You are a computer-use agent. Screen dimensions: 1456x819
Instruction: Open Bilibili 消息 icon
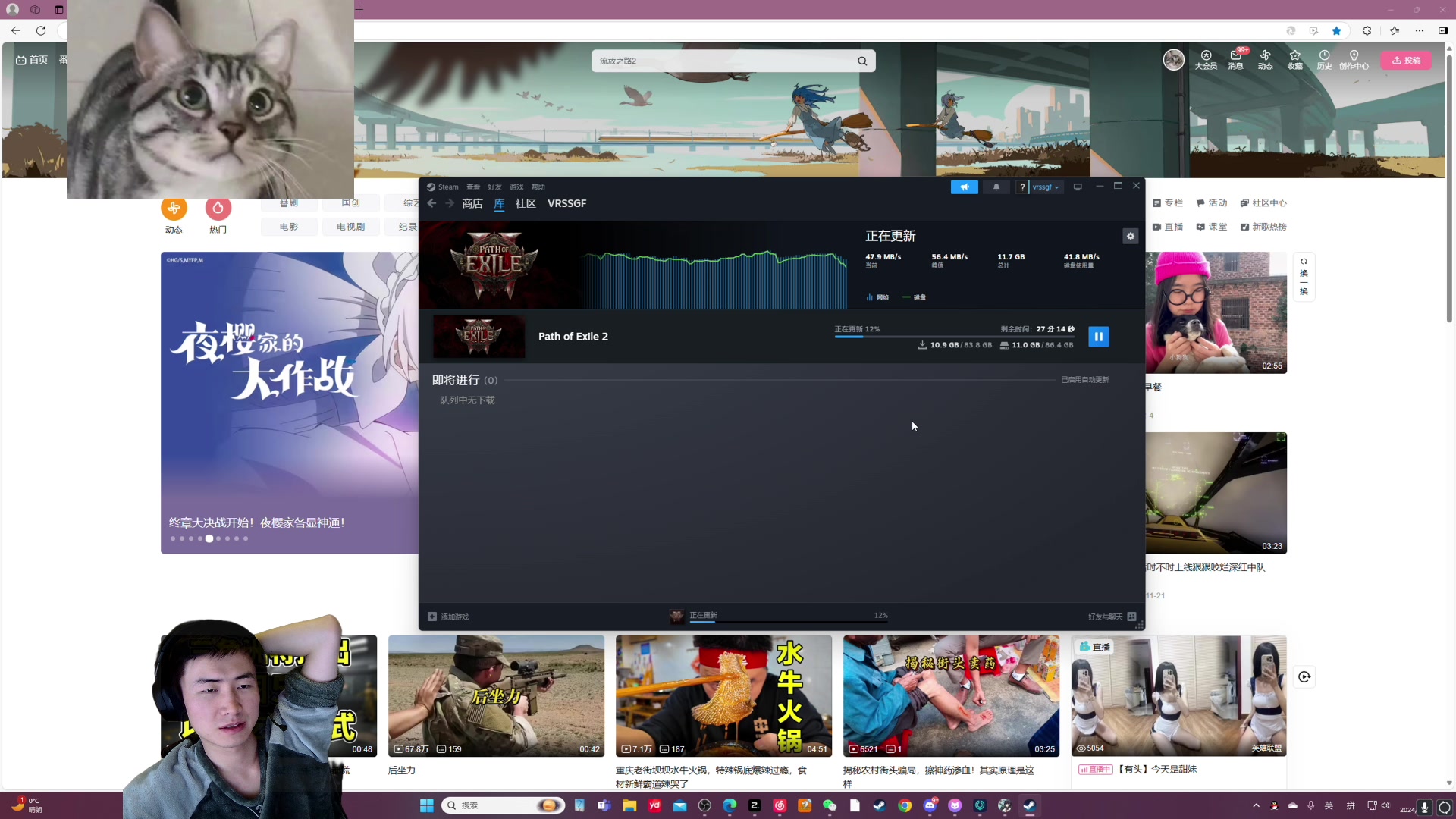coord(1236,60)
